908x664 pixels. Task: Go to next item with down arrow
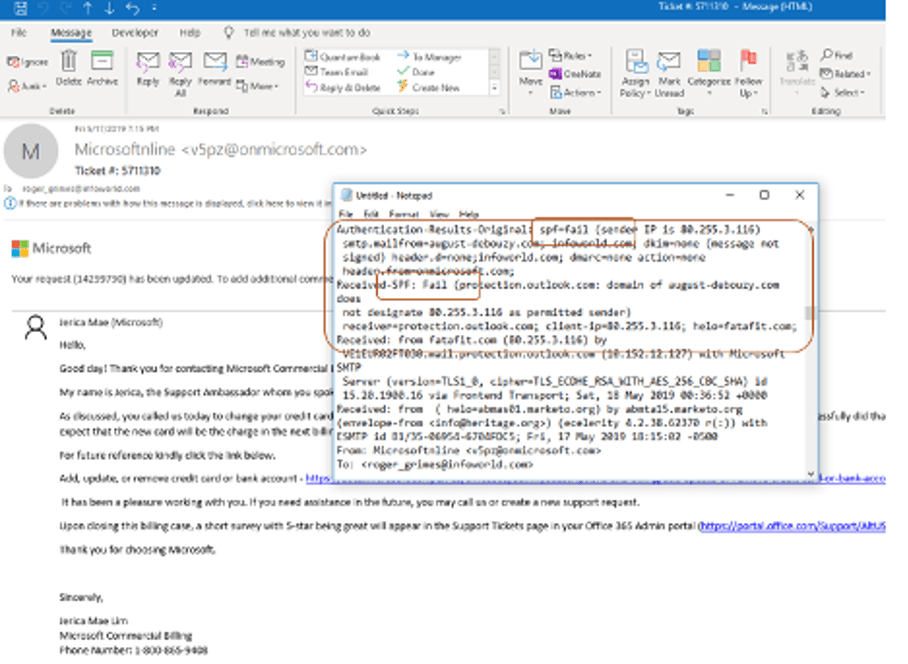click(109, 8)
